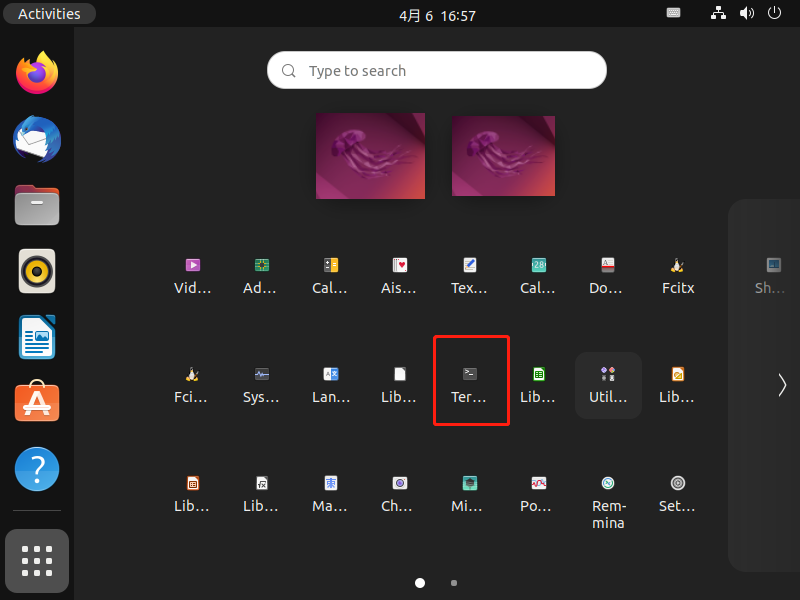Open the power menu icon

click(774, 13)
